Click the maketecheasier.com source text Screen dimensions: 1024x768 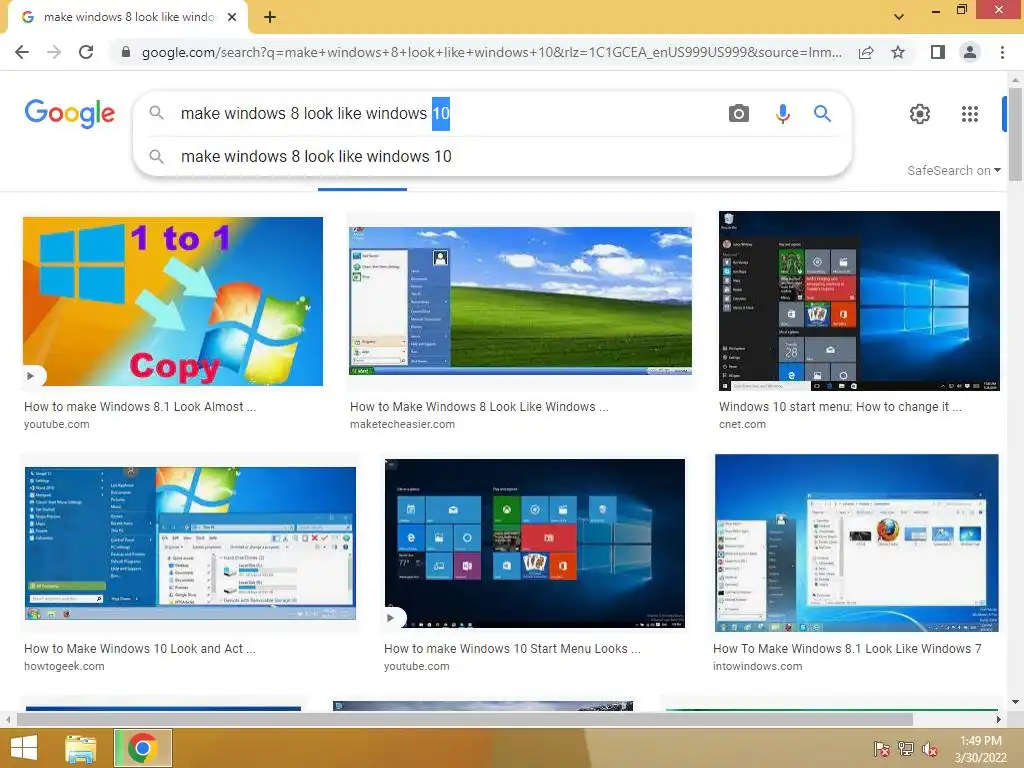click(x=402, y=424)
